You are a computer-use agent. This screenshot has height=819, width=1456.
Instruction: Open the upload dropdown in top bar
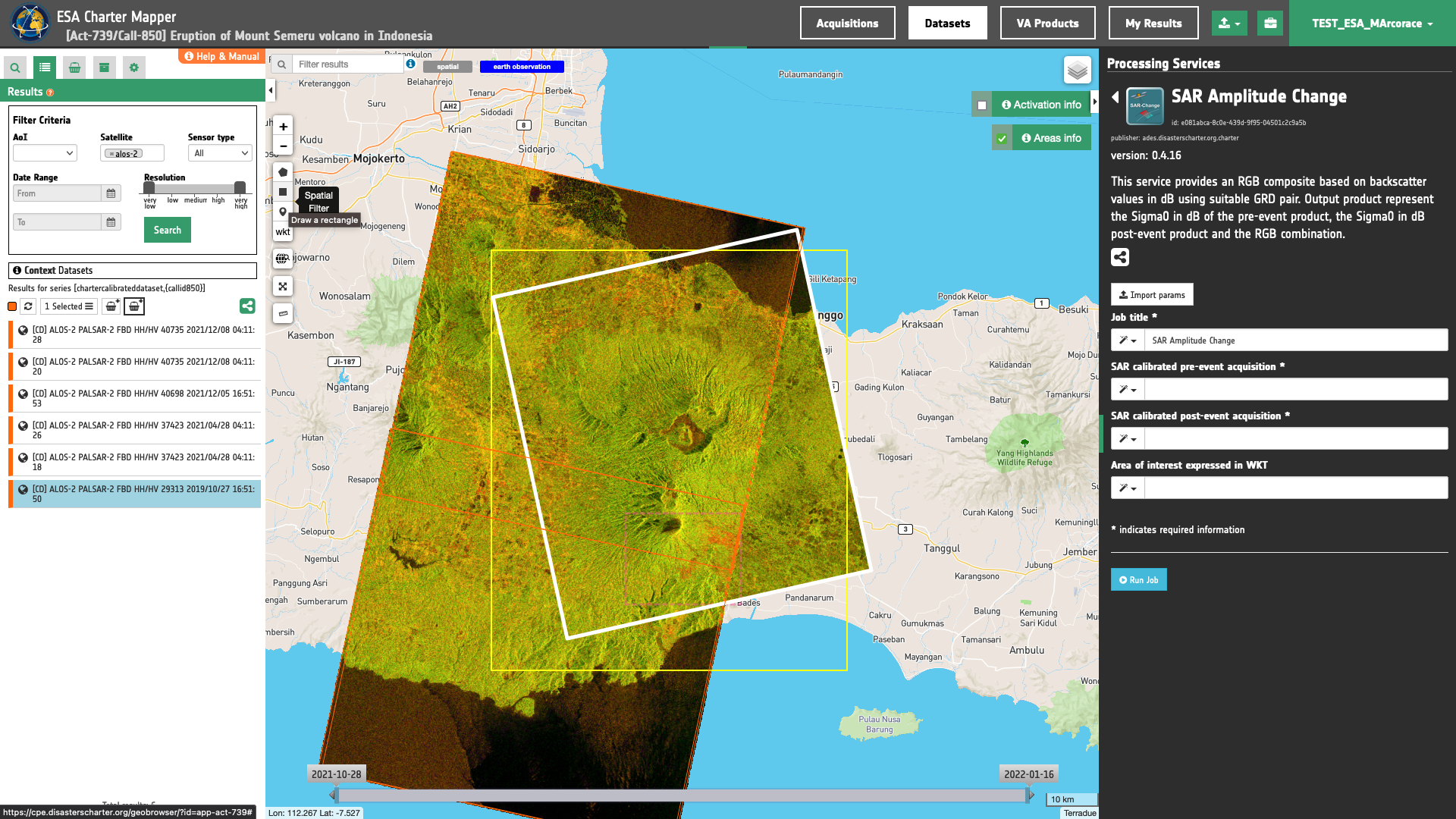pyautogui.click(x=1229, y=24)
